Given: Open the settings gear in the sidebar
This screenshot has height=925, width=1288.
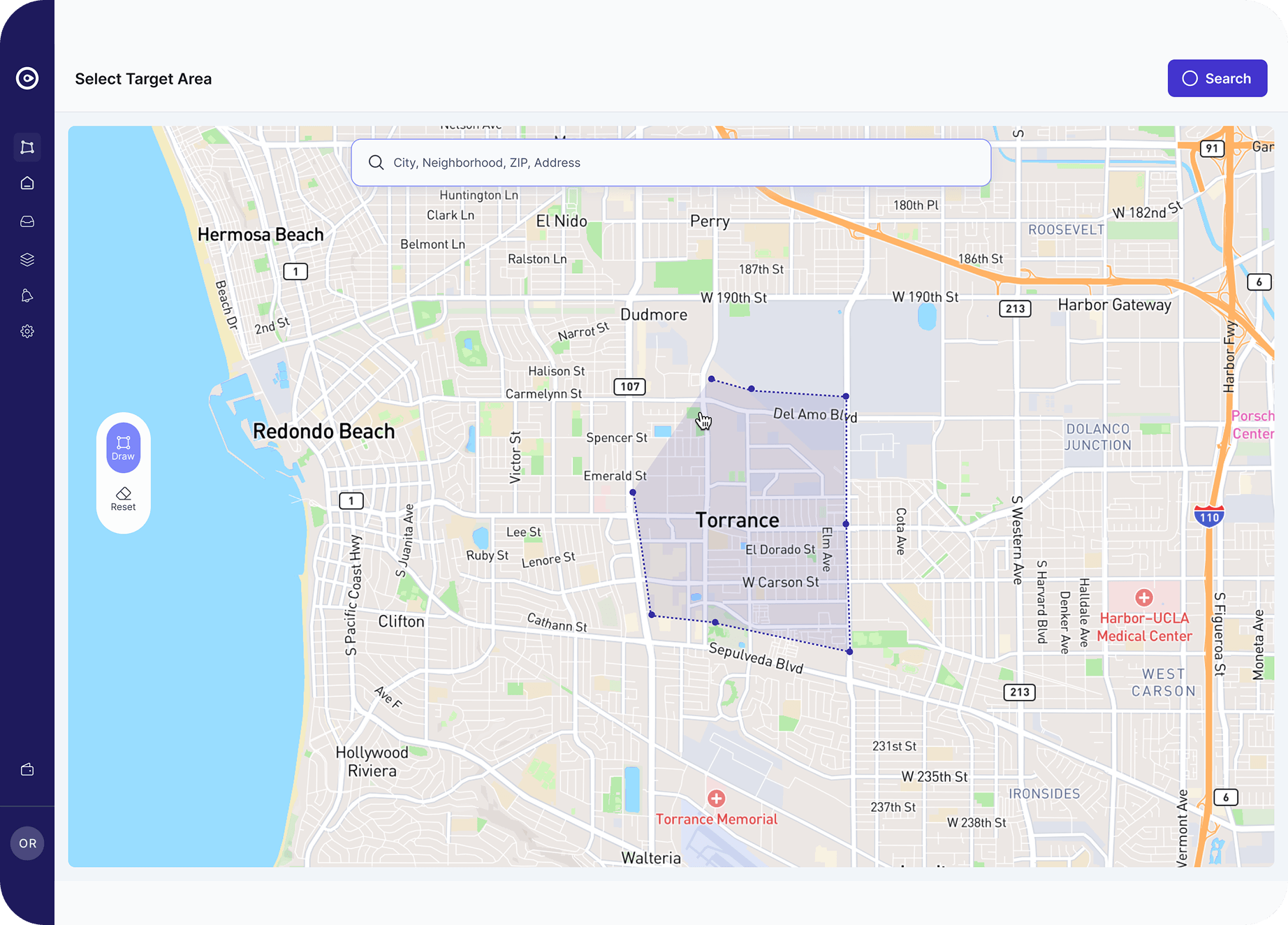Looking at the screenshot, I should [x=27, y=331].
